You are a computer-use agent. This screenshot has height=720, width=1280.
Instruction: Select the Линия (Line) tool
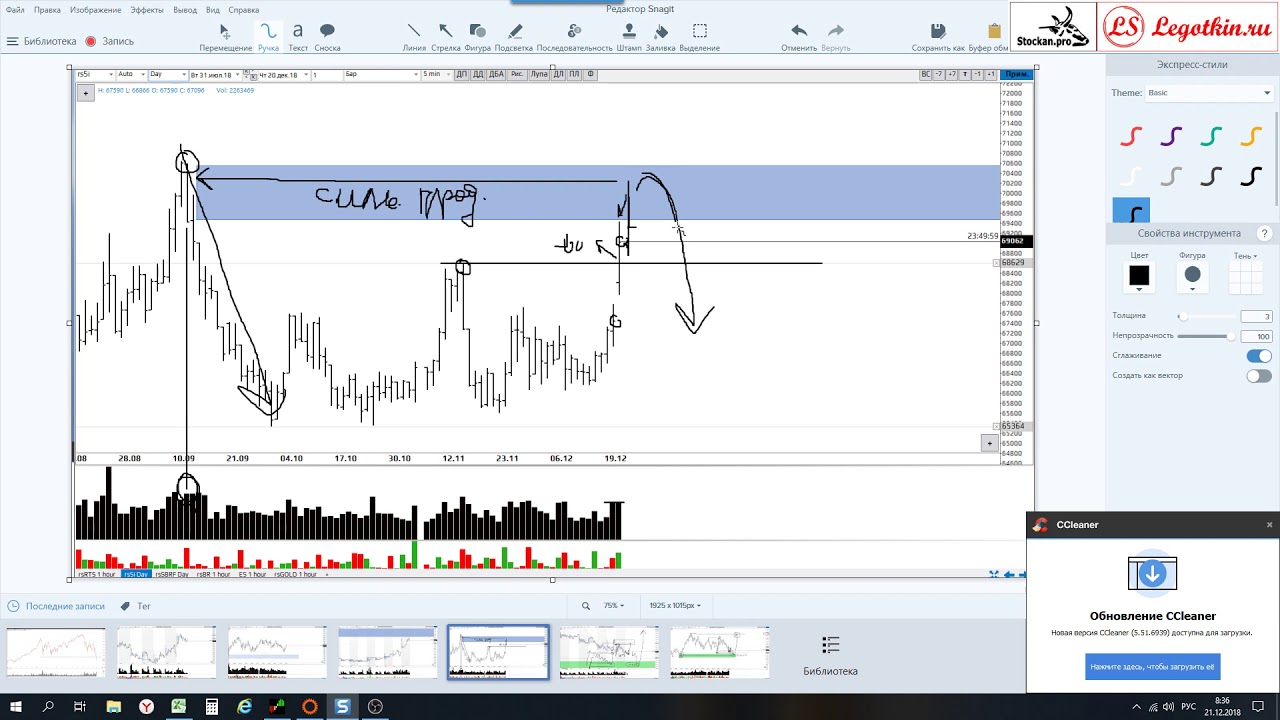tap(414, 37)
